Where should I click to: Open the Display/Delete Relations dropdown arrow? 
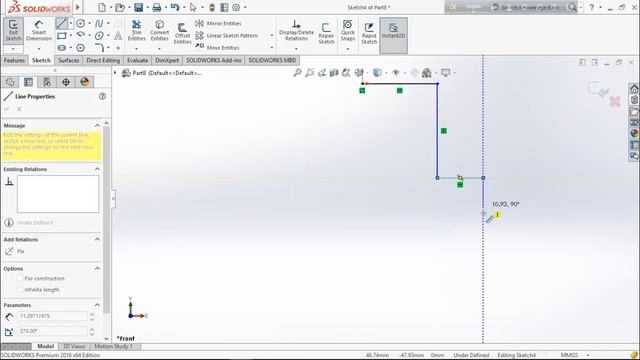coord(296,49)
